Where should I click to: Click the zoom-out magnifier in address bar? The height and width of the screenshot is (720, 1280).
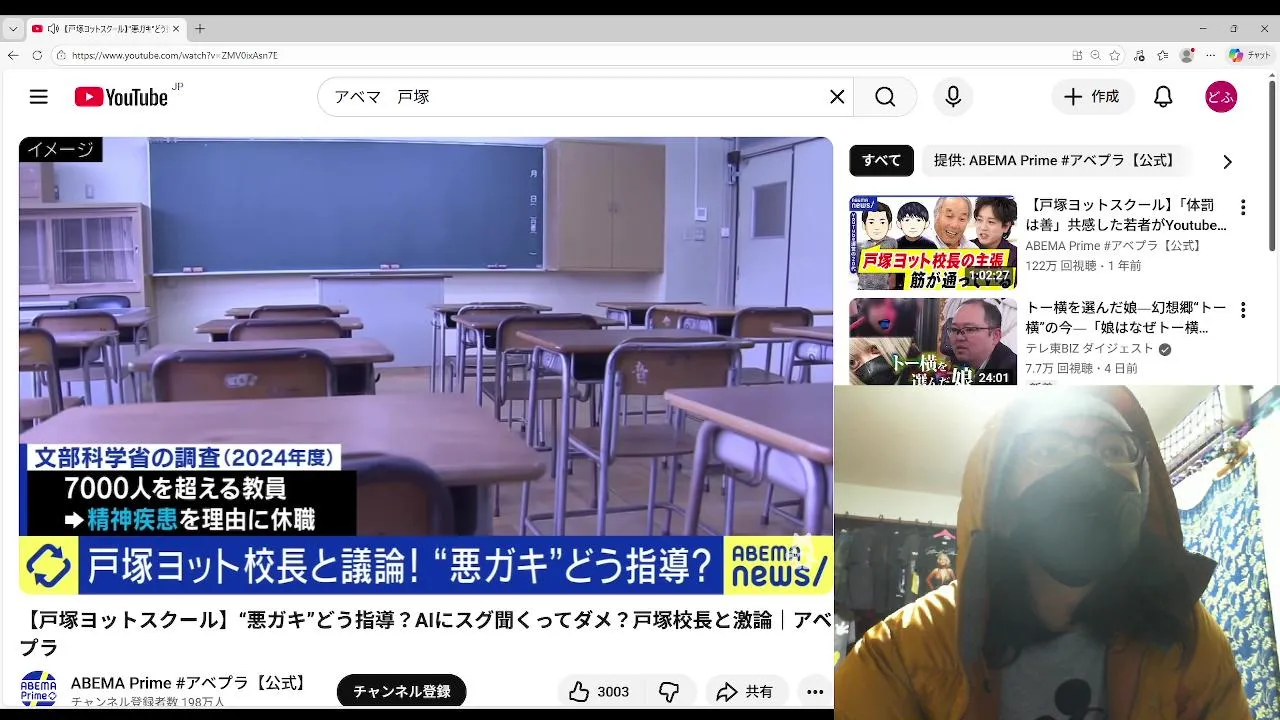1096,55
